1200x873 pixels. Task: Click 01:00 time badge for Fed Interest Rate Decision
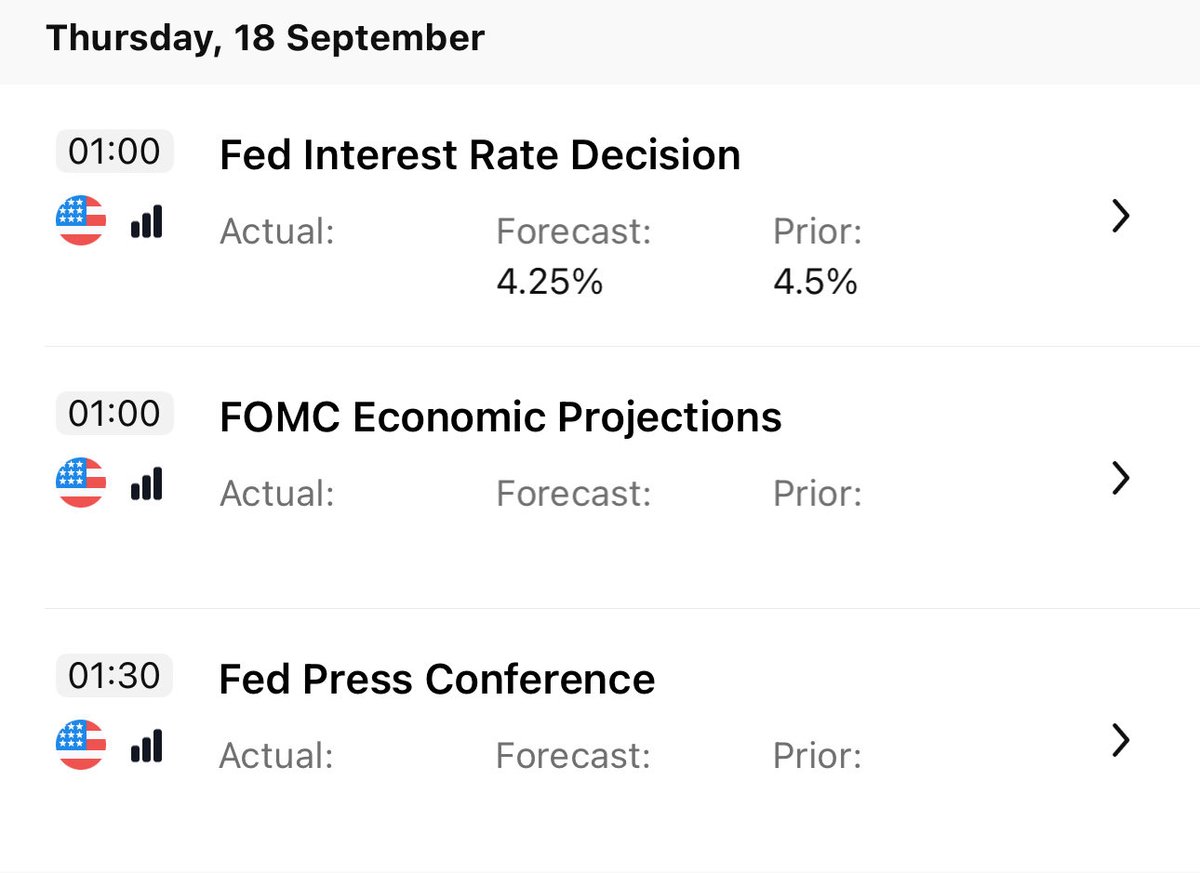[114, 152]
